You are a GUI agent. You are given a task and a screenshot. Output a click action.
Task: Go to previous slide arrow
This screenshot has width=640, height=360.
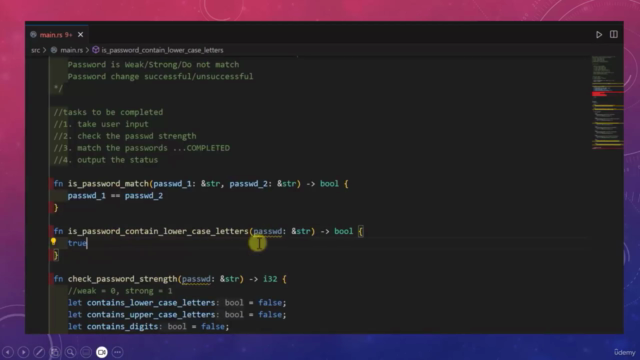pos(8,352)
